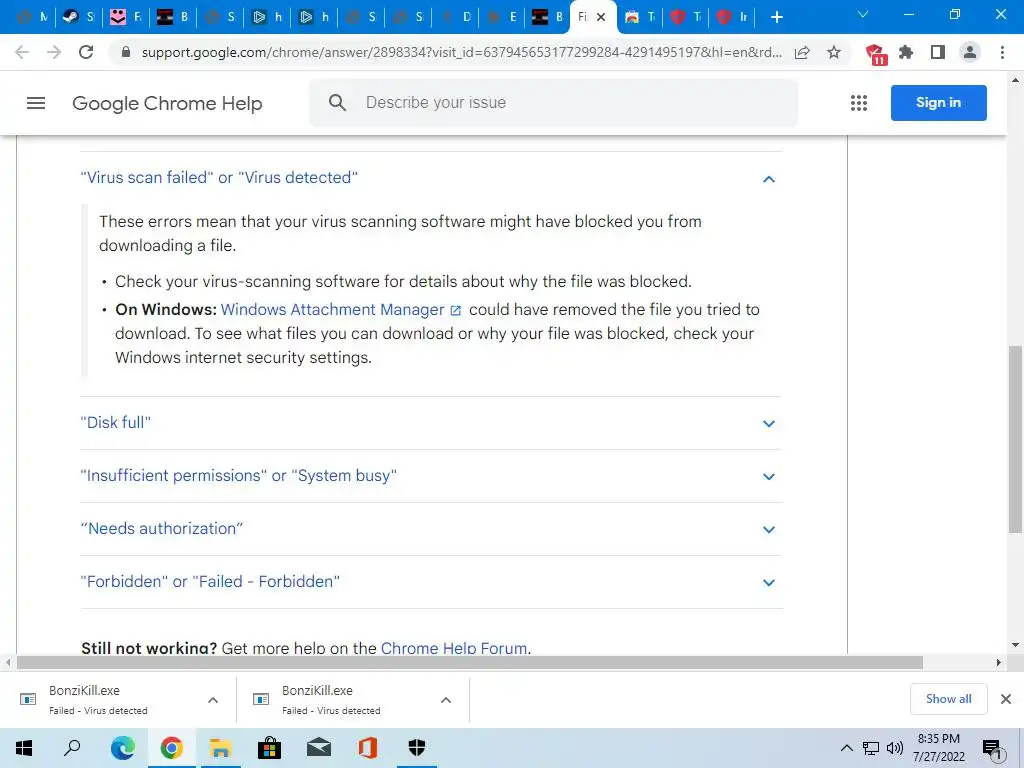
Task: Open Microsoft Office from taskbar
Action: [x=368, y=748]
